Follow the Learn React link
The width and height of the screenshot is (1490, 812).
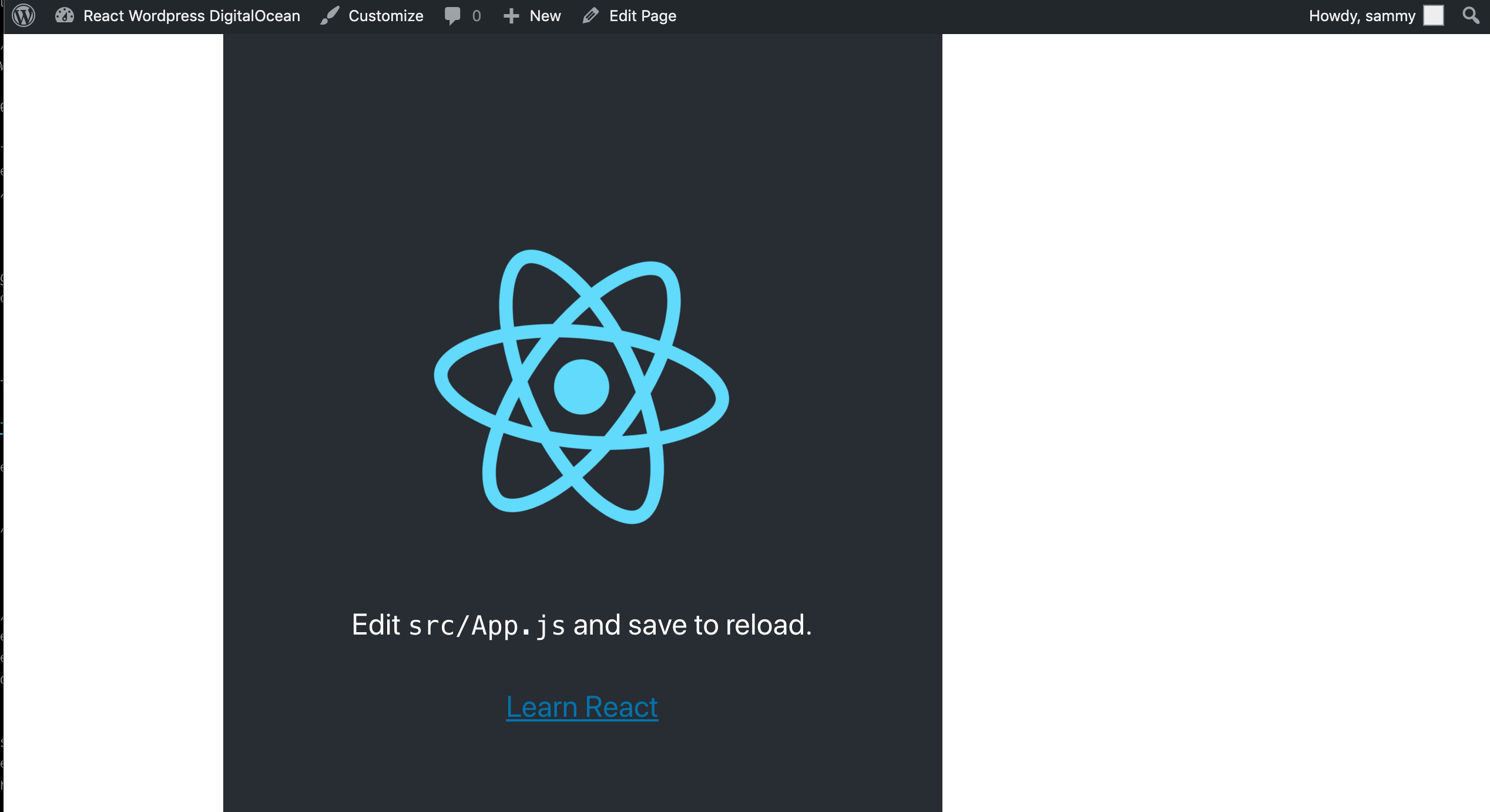(582, 707)
